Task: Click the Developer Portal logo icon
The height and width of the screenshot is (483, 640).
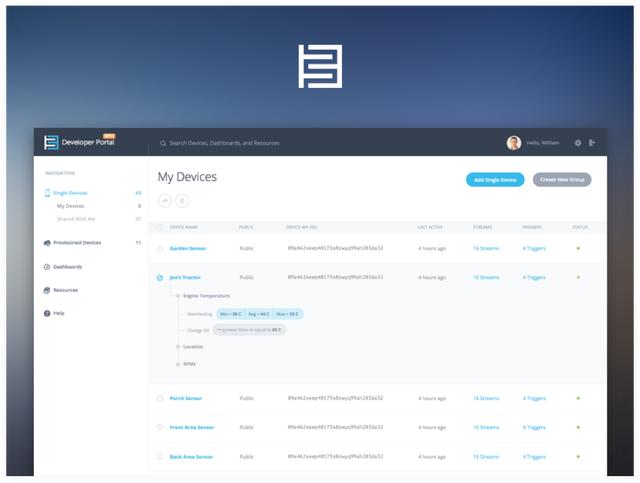Action: tap(50, 143)
